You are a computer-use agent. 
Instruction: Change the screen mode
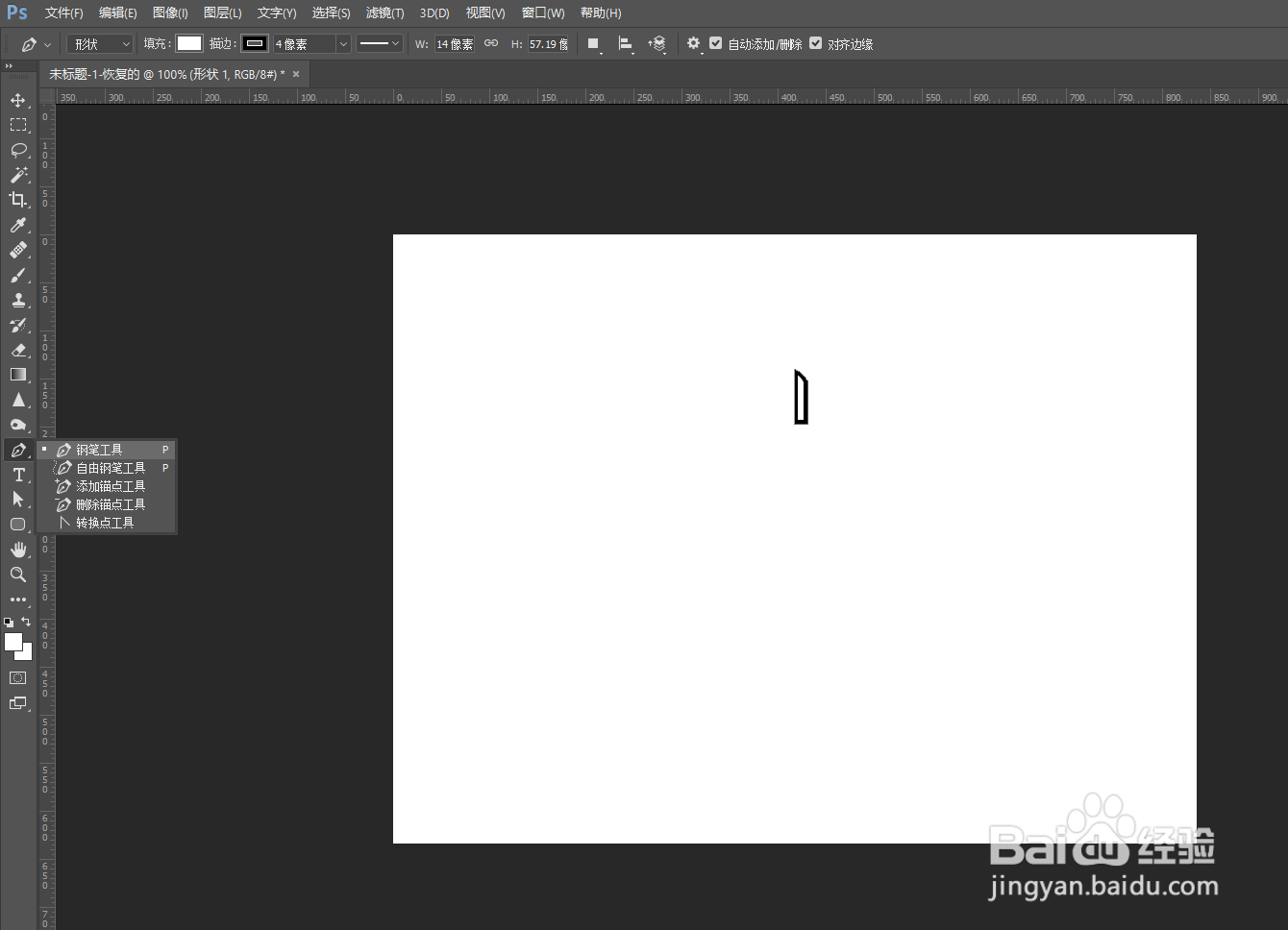tap(18, 703)
